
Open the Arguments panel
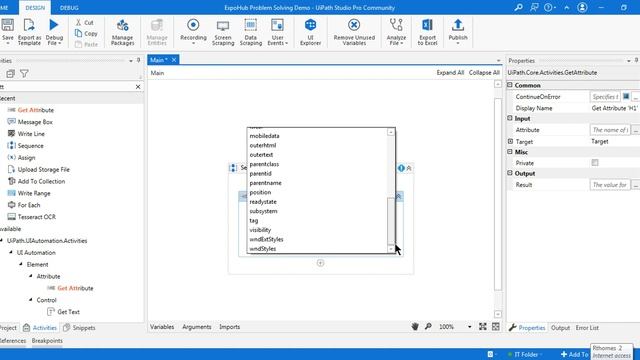click(x=197, y=327)
